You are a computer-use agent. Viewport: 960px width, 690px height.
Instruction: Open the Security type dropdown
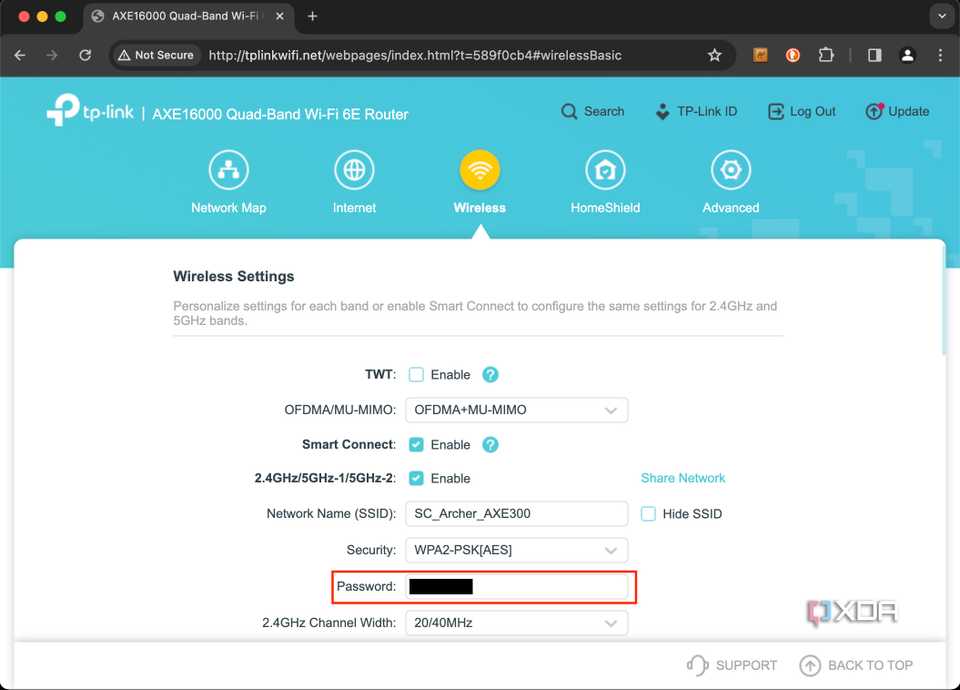coord(516,549)
